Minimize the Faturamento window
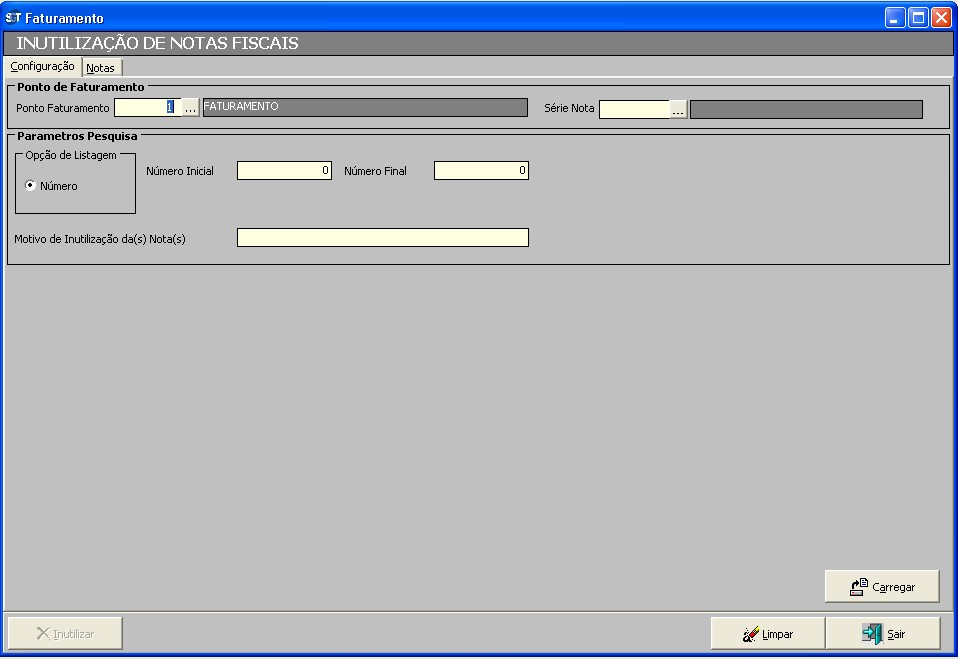Screen dimensions: 958x659 (895, 18)
